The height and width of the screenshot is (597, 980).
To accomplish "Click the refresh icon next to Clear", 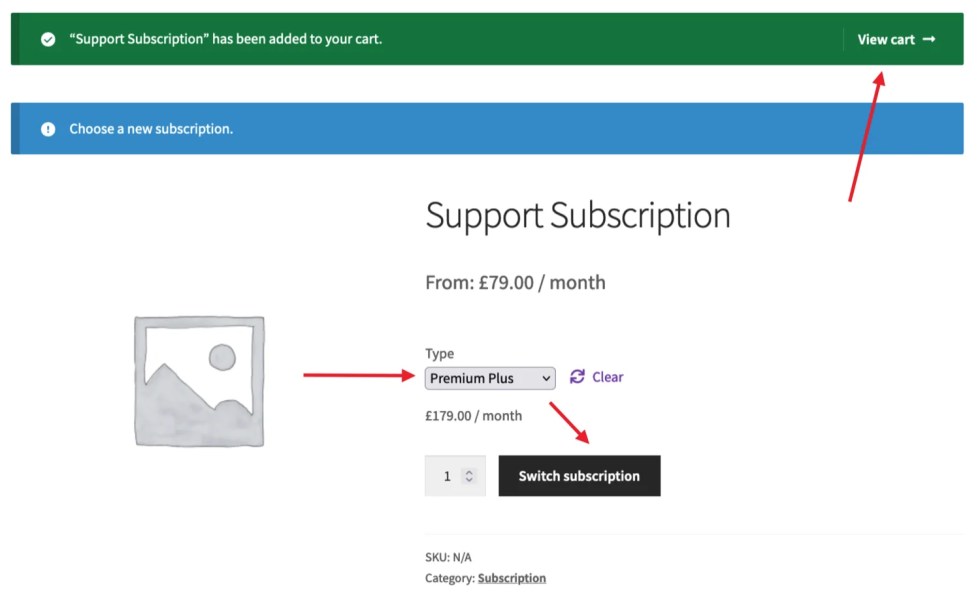I will (x=577, y=377).
